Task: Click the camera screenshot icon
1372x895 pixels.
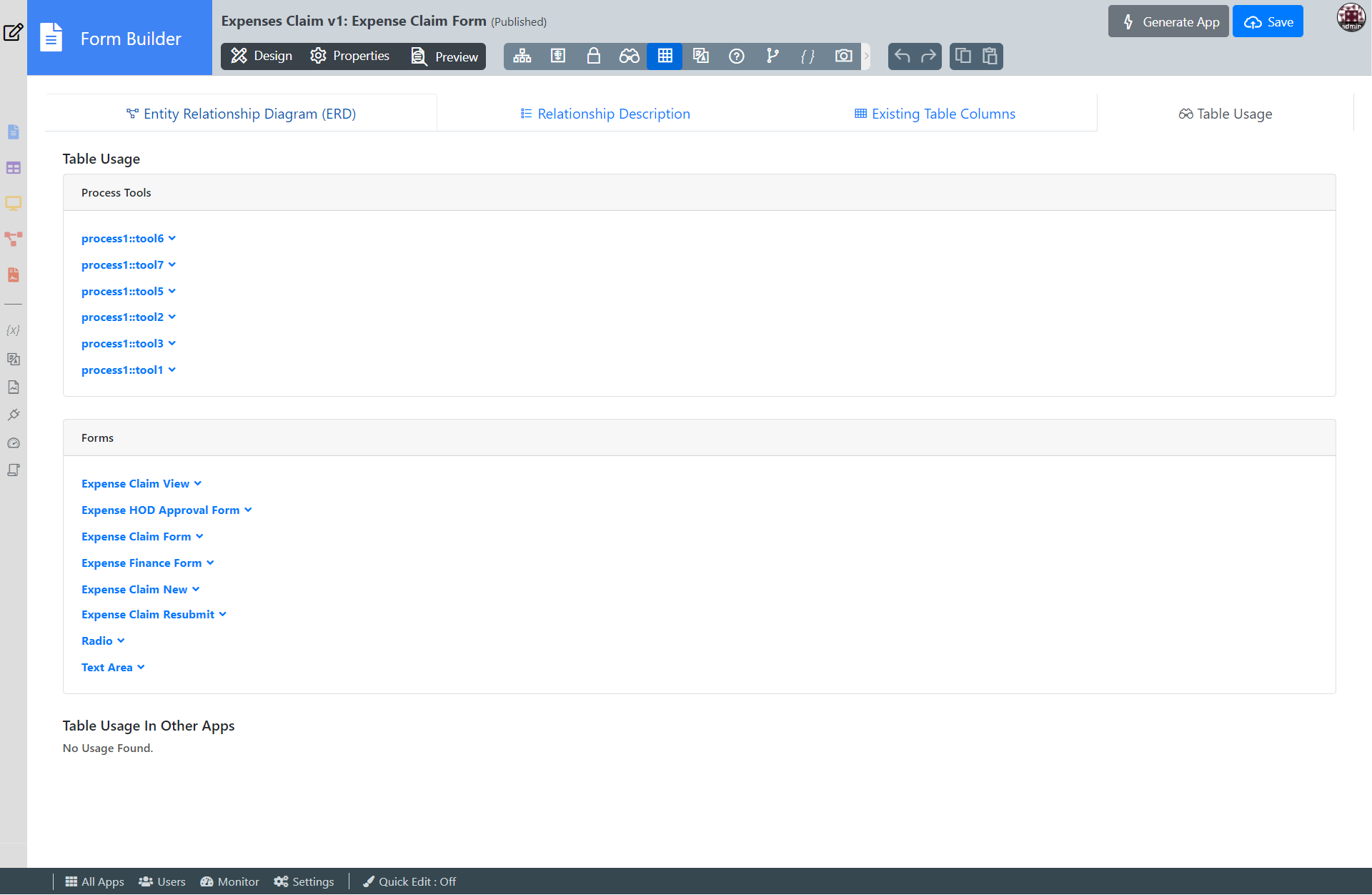Action: click(x=843, y=56)
